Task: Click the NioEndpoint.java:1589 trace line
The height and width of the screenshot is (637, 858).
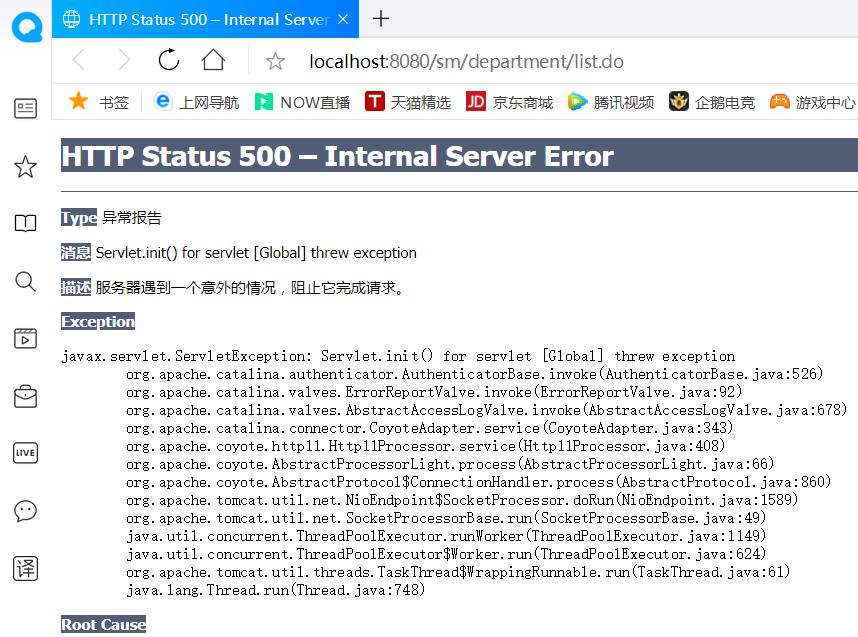Action: point(462,501)
